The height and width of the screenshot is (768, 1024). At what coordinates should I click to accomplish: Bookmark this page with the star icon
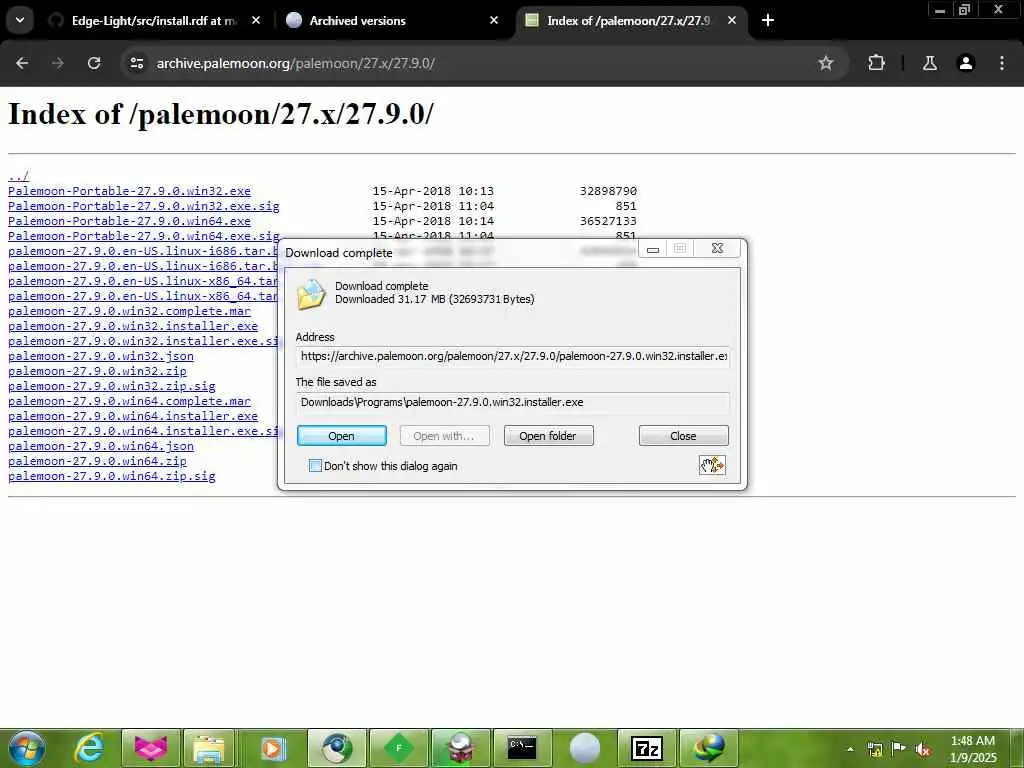[x=825, y=63]
